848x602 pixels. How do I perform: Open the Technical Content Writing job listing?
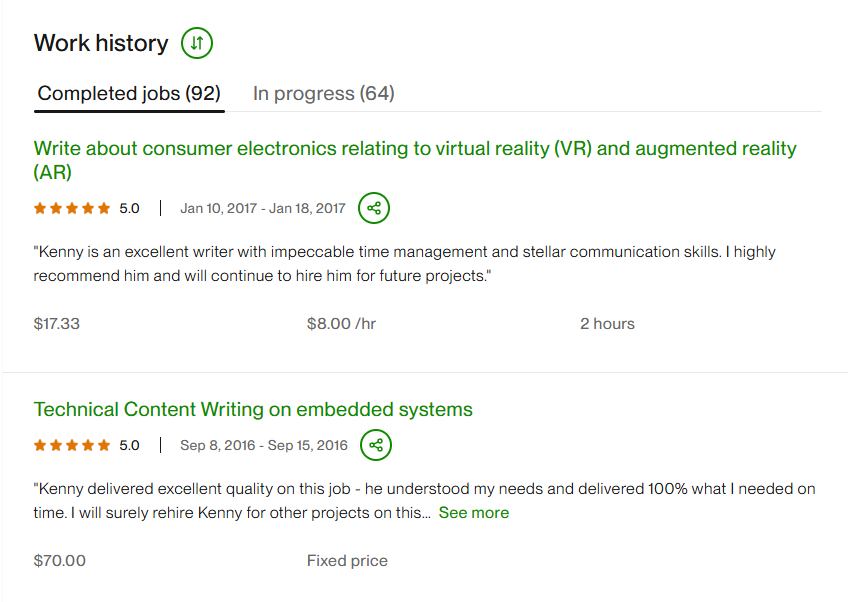253,409
